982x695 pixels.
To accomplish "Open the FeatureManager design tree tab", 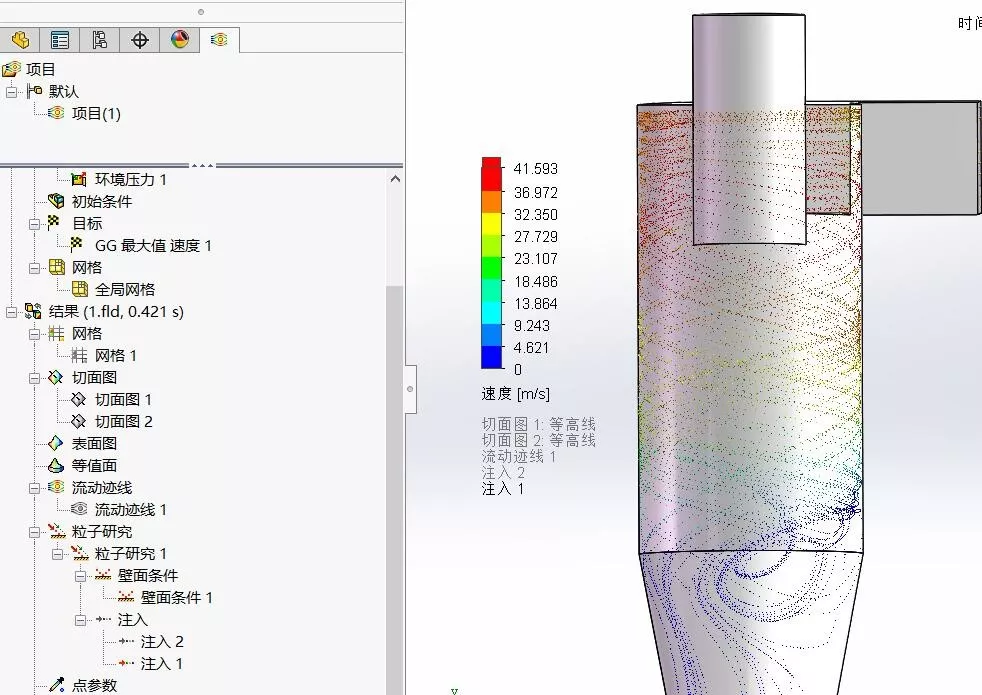I will [x=20, y=40].
